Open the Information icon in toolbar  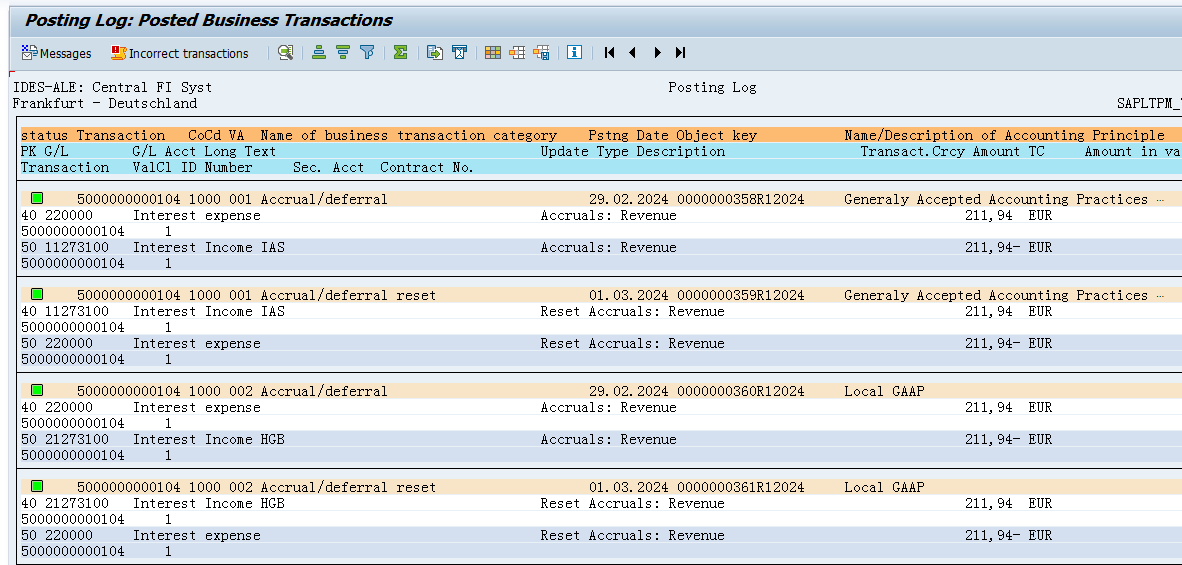(x=574, y=53)
